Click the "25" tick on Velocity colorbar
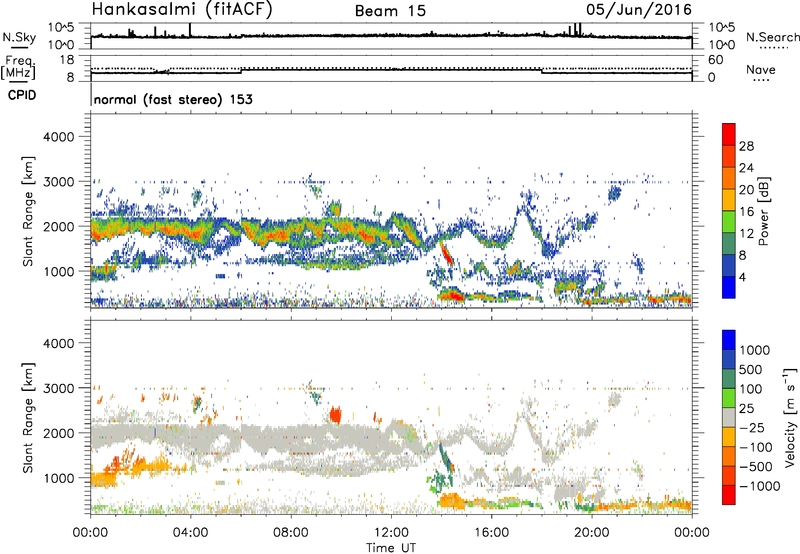This screenshot has height=554, width=800. pyautogui.click(x=746, y=409)
